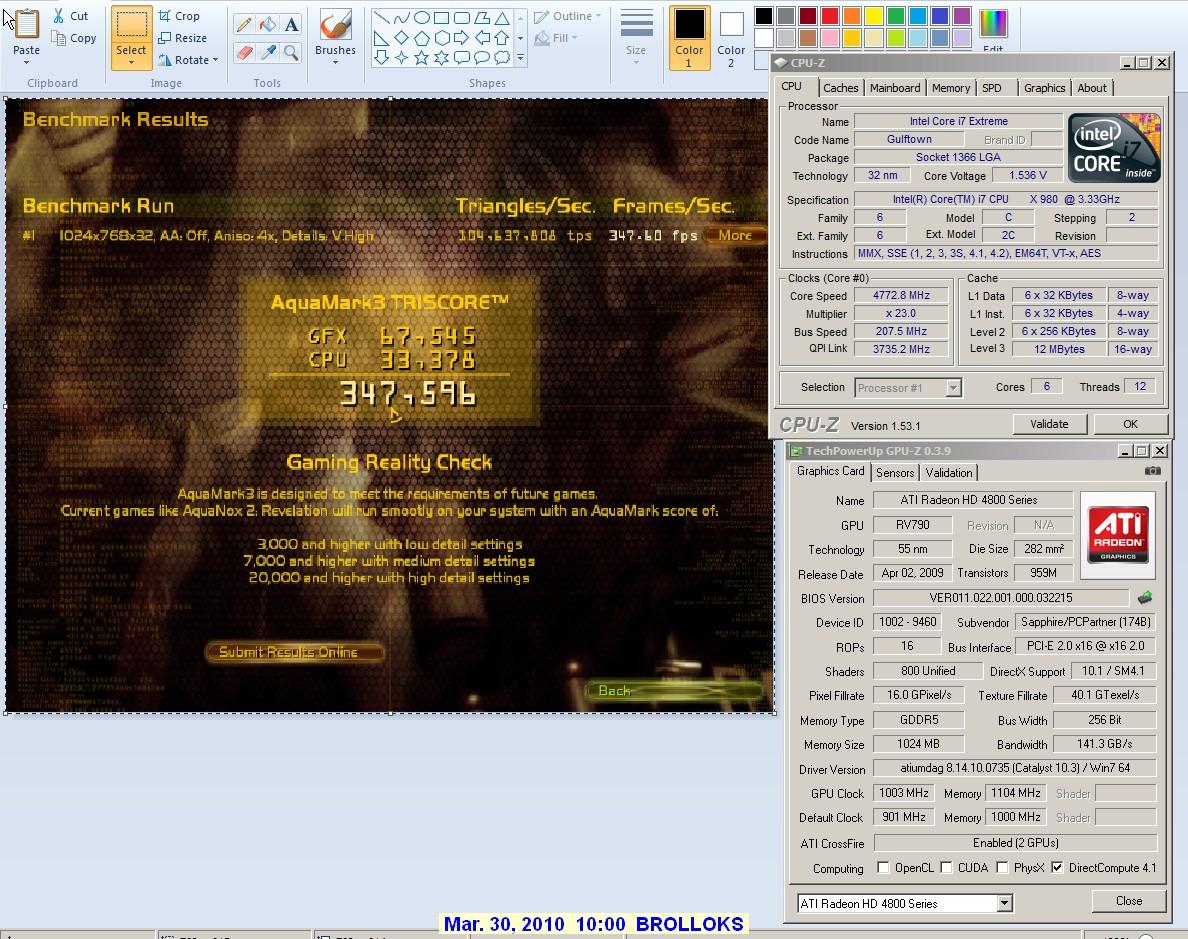Uncheck the DirectCompute 4.1 checkbox
The height and width of the screenshot is (939, 1188).
1057,867
